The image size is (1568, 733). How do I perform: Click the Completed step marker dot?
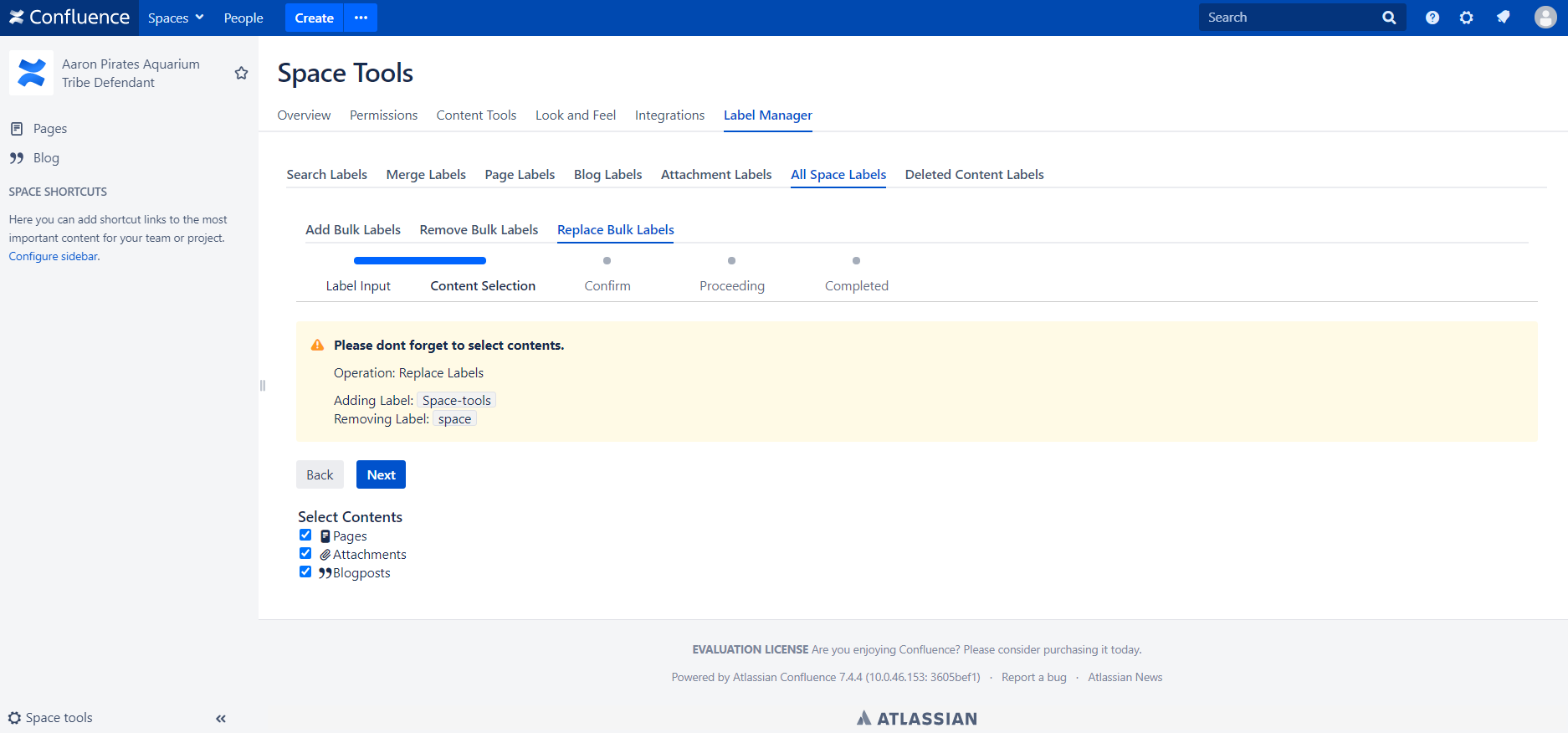click(857, 261)
